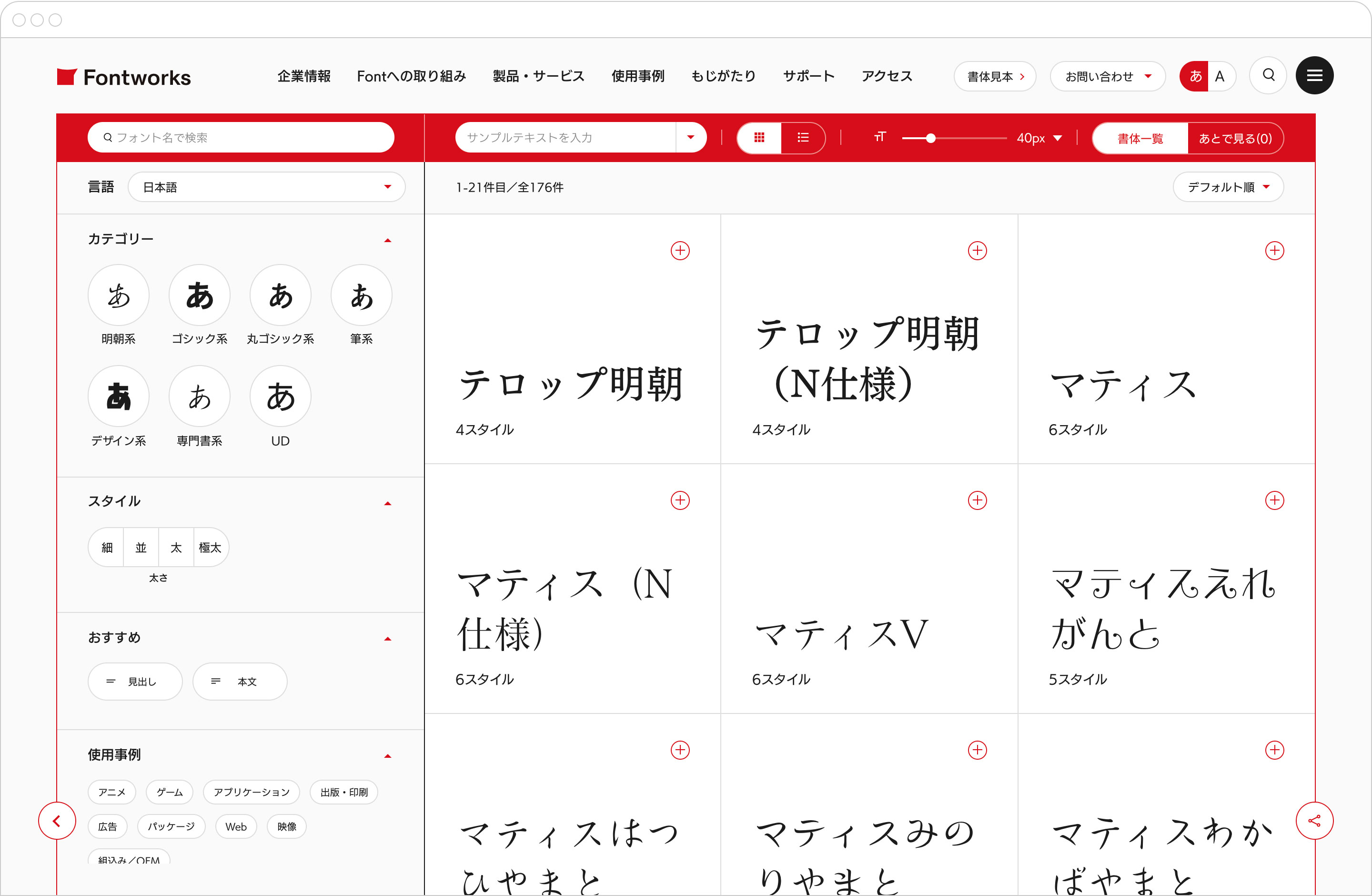This screenshot has width=1372, height=896.
Task: Select the UD font category icon
Action: click(x=280, y=396)
